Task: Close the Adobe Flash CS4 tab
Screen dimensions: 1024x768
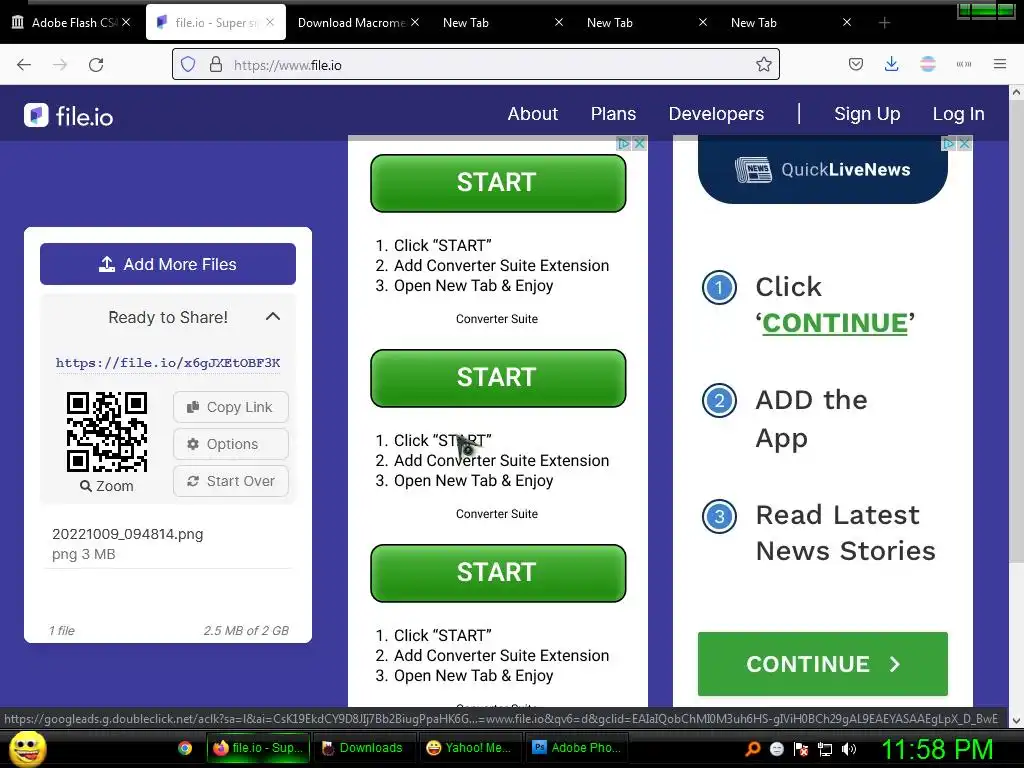Action: point(126,22)
